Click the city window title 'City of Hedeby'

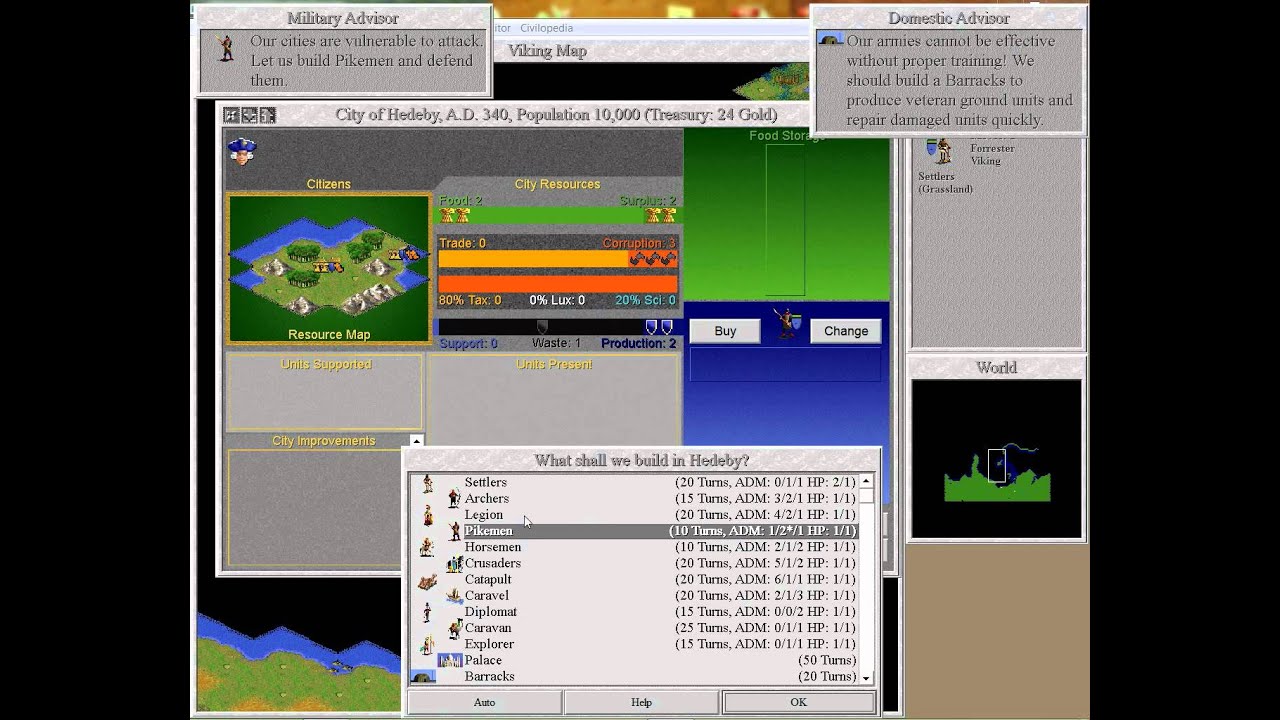(556, 115)
